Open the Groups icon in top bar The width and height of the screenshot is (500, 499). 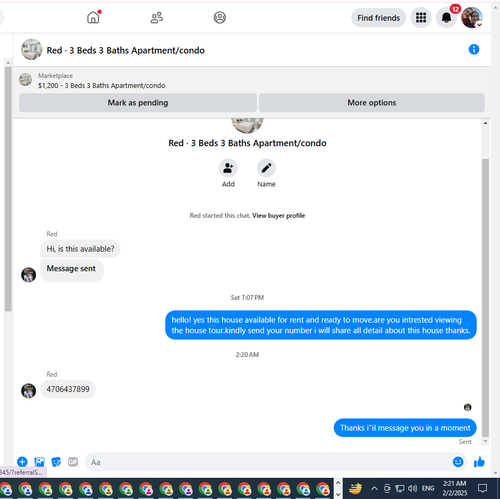(220, 17)
